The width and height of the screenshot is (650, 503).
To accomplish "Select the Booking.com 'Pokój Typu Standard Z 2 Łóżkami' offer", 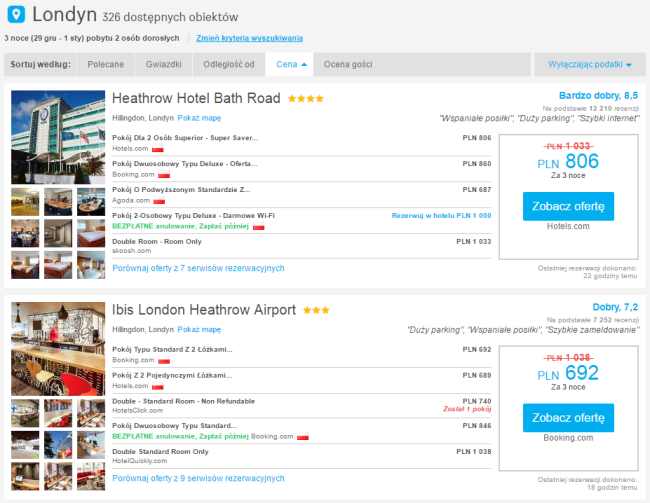I will tap(301, 355).
